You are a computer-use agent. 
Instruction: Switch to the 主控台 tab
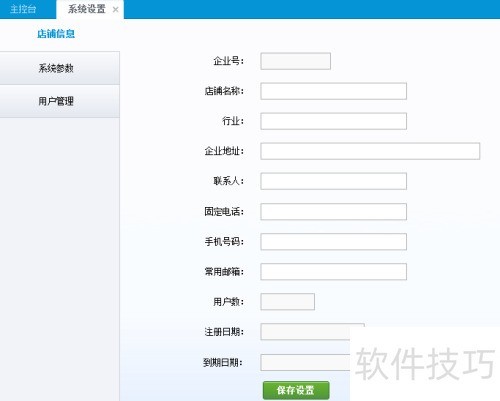[x=23, y=9]
